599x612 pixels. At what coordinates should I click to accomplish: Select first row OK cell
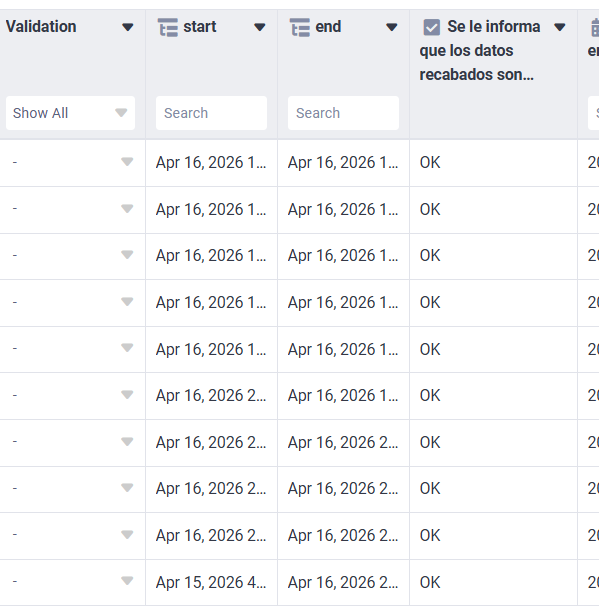pyautogui.click(x=493, y=163)
